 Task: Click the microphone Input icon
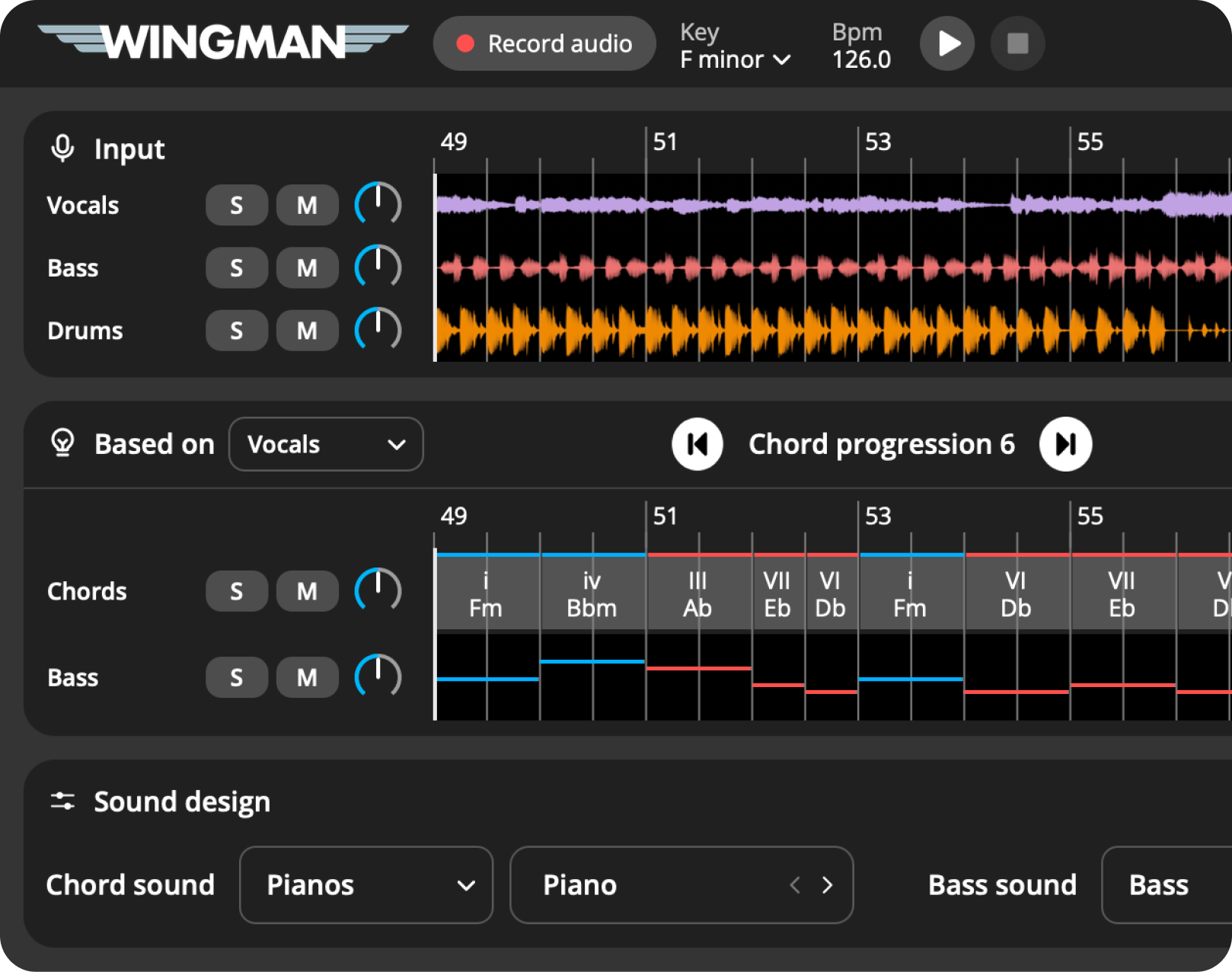(62, 149)
